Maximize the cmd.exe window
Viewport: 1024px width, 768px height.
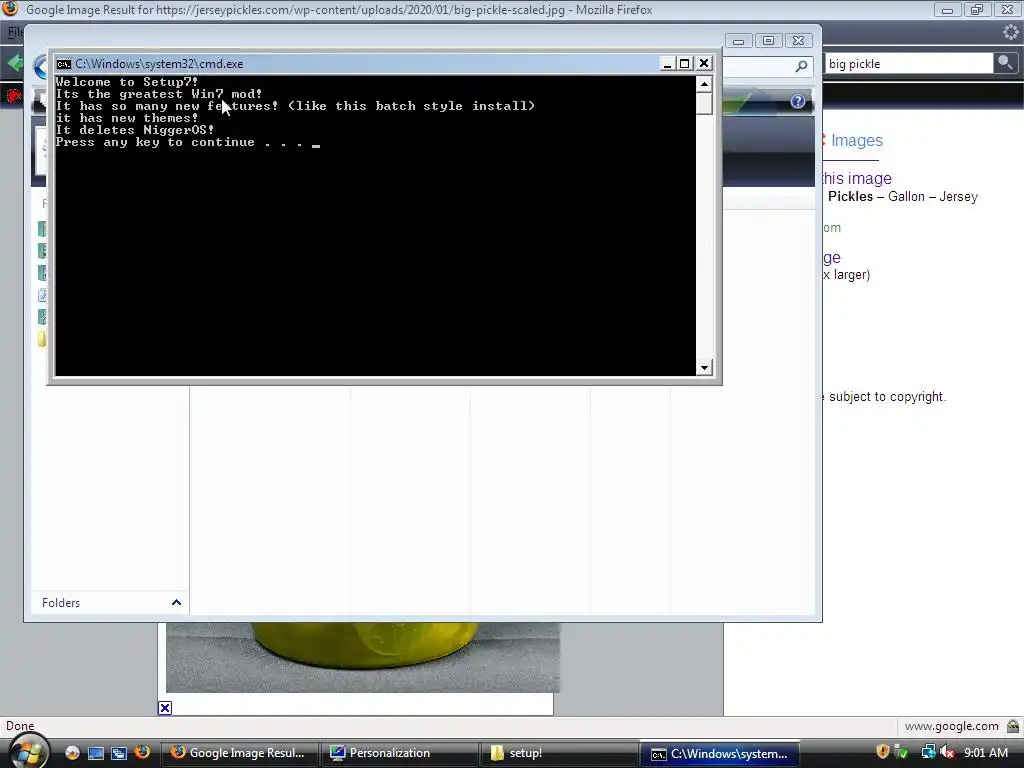(x=684, y=63)
